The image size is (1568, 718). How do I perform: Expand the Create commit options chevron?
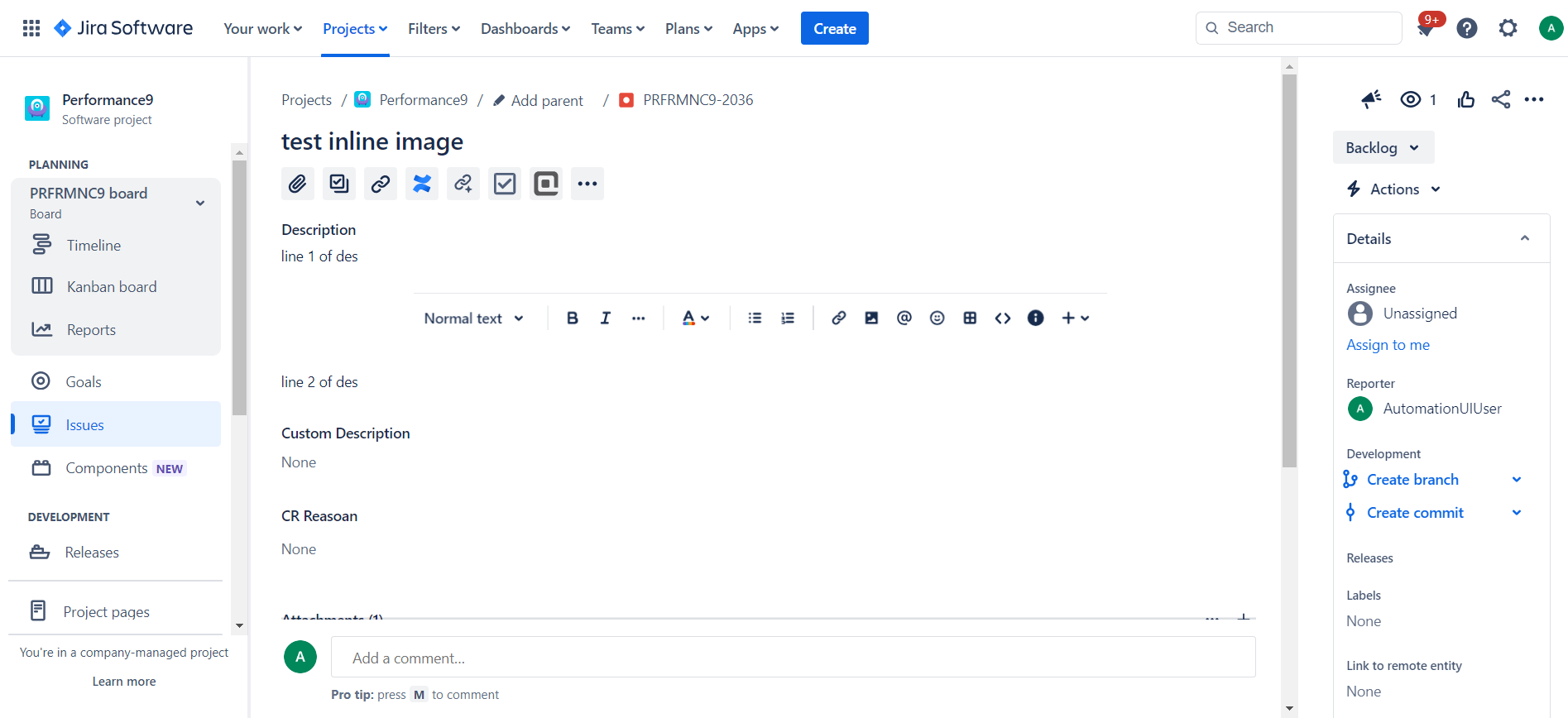click(1517, 513)
